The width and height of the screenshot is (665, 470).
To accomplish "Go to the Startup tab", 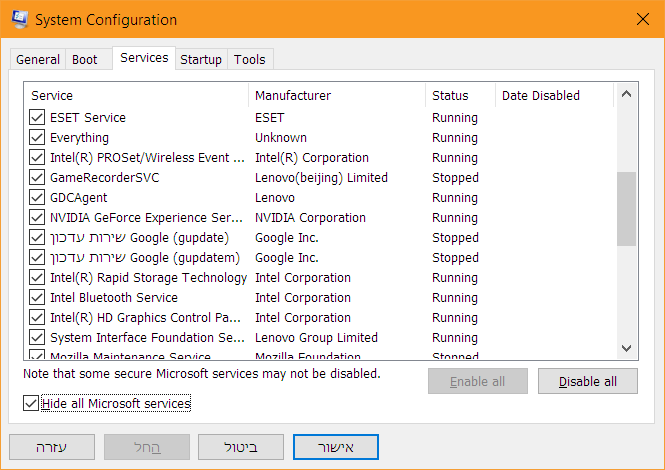I will tap(201, 59).
